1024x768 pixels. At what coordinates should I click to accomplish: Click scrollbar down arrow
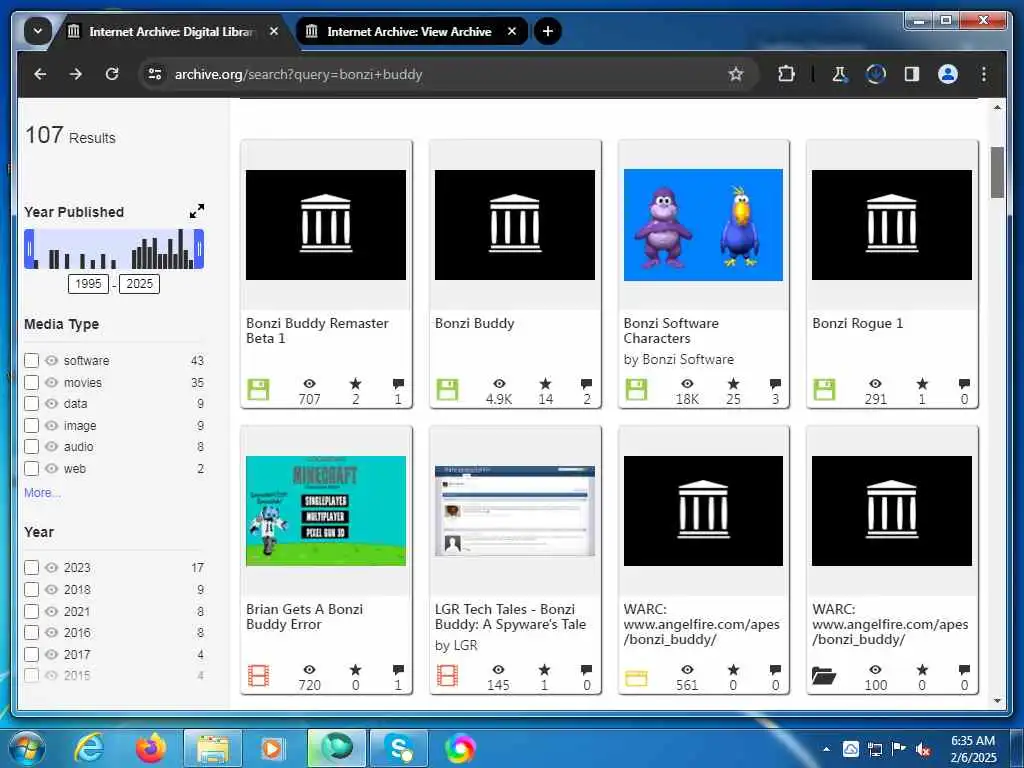coord(997,701)
